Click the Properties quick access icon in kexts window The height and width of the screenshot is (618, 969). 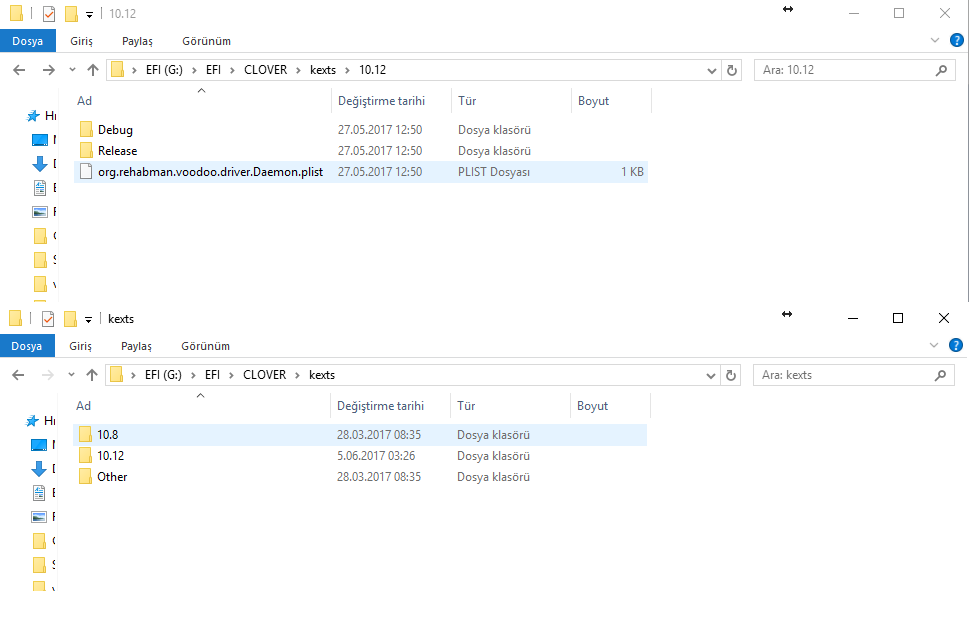click(x=47, y=319)
